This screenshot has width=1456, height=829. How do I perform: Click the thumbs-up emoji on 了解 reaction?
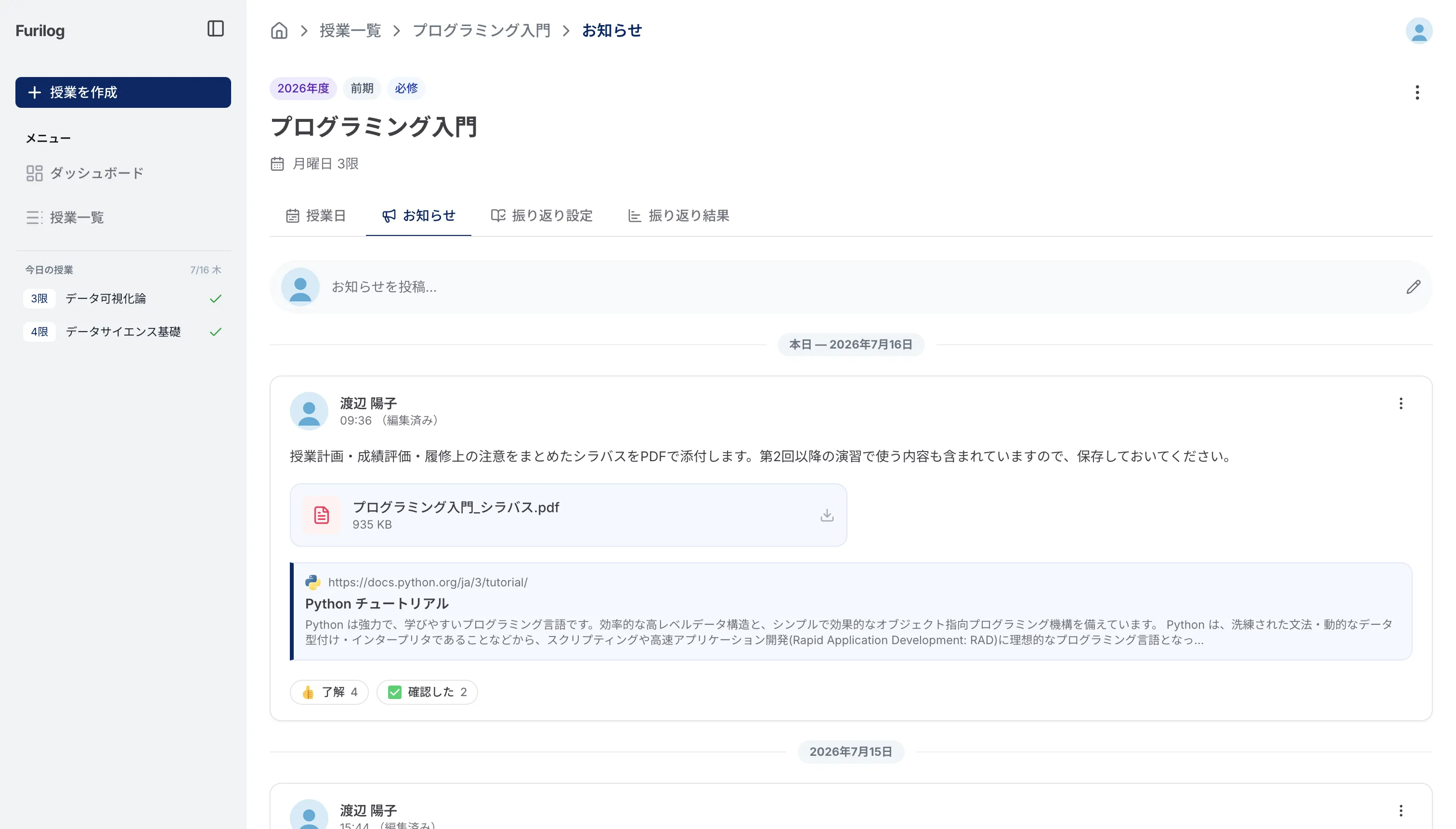pyautogui.click(x=308, y=692)
